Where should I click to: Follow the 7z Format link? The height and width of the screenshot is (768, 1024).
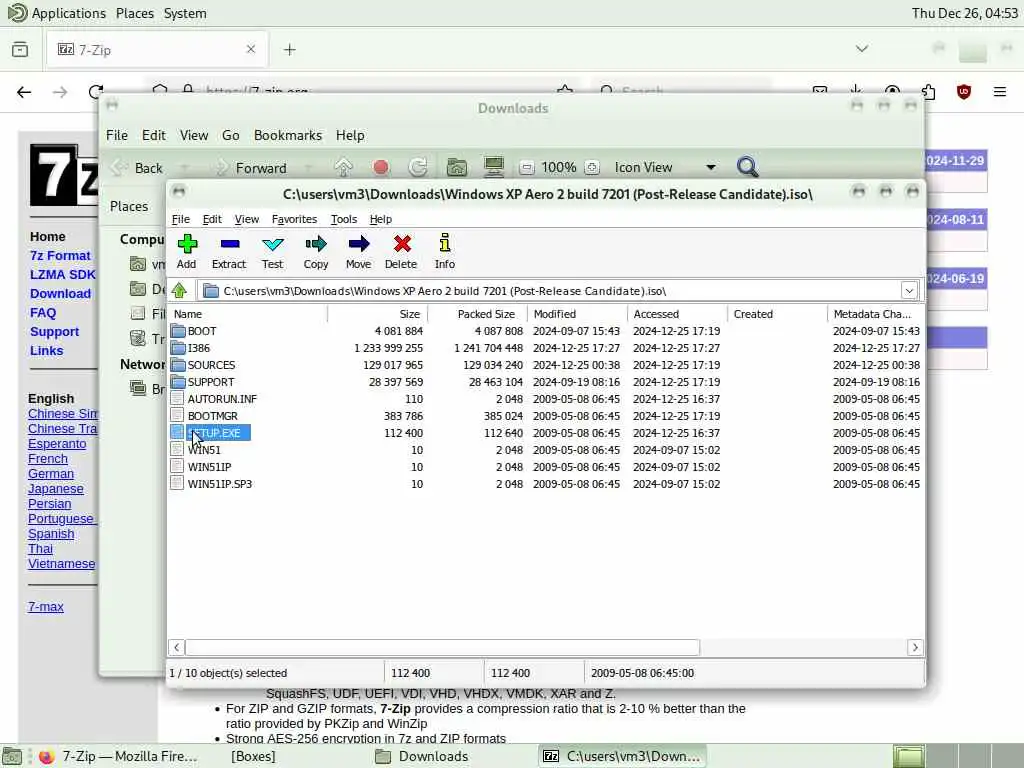60,255
